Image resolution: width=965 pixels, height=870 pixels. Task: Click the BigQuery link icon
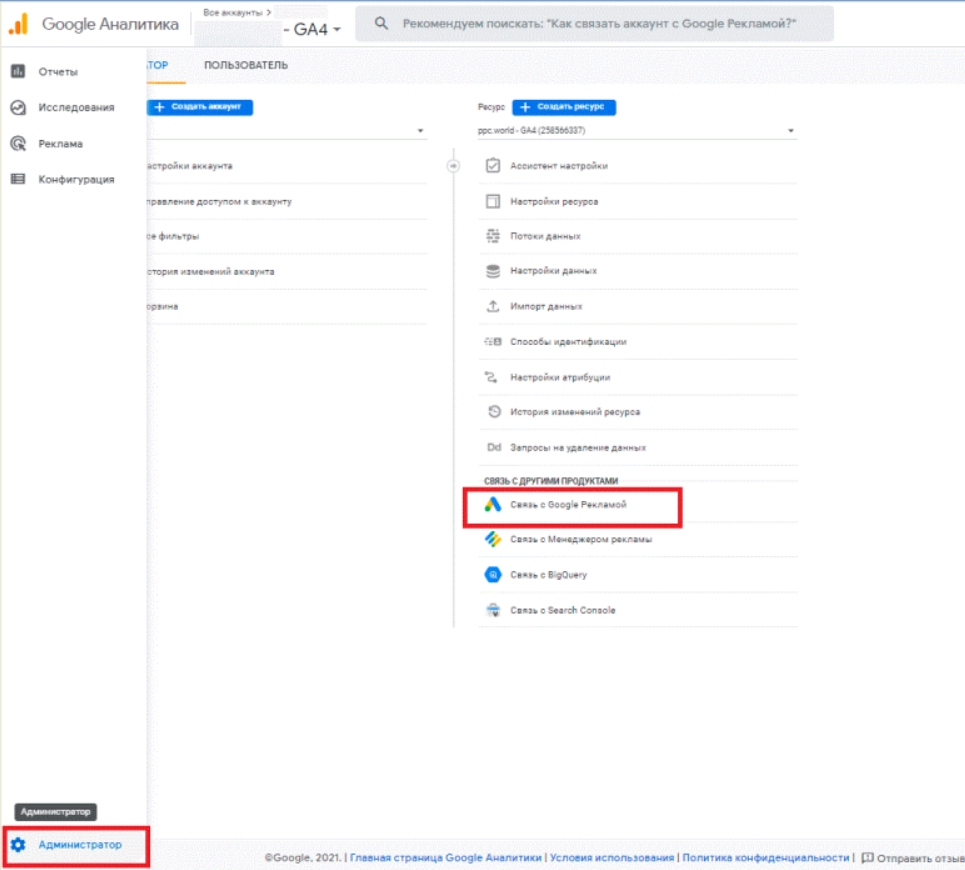coord(492,575)
